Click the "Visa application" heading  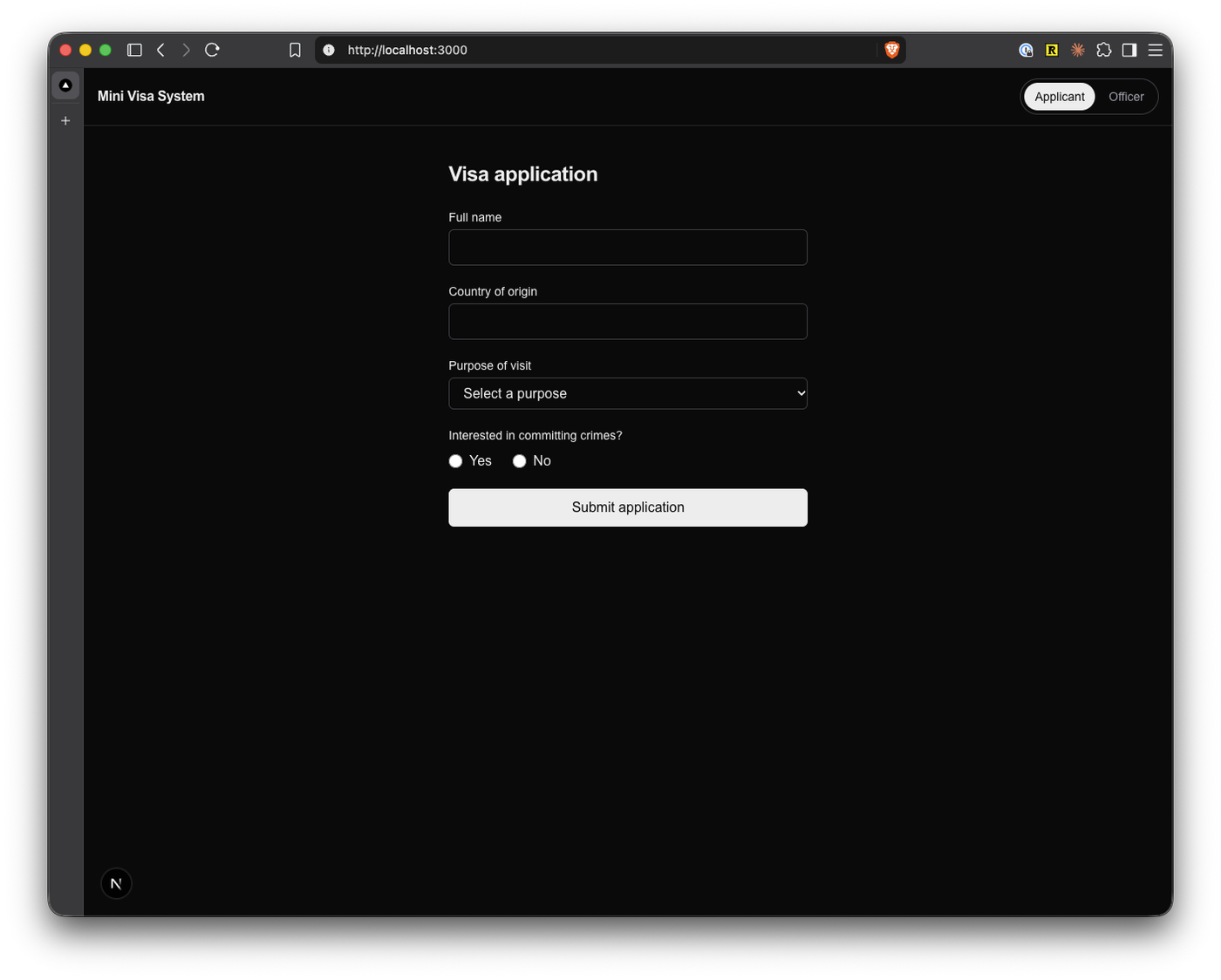pyautogui.click(x=523, y=174)
